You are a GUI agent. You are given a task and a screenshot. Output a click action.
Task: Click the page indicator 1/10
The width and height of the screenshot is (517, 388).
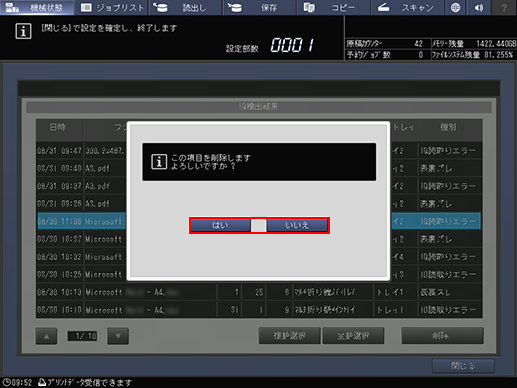(x=82, y=336)
